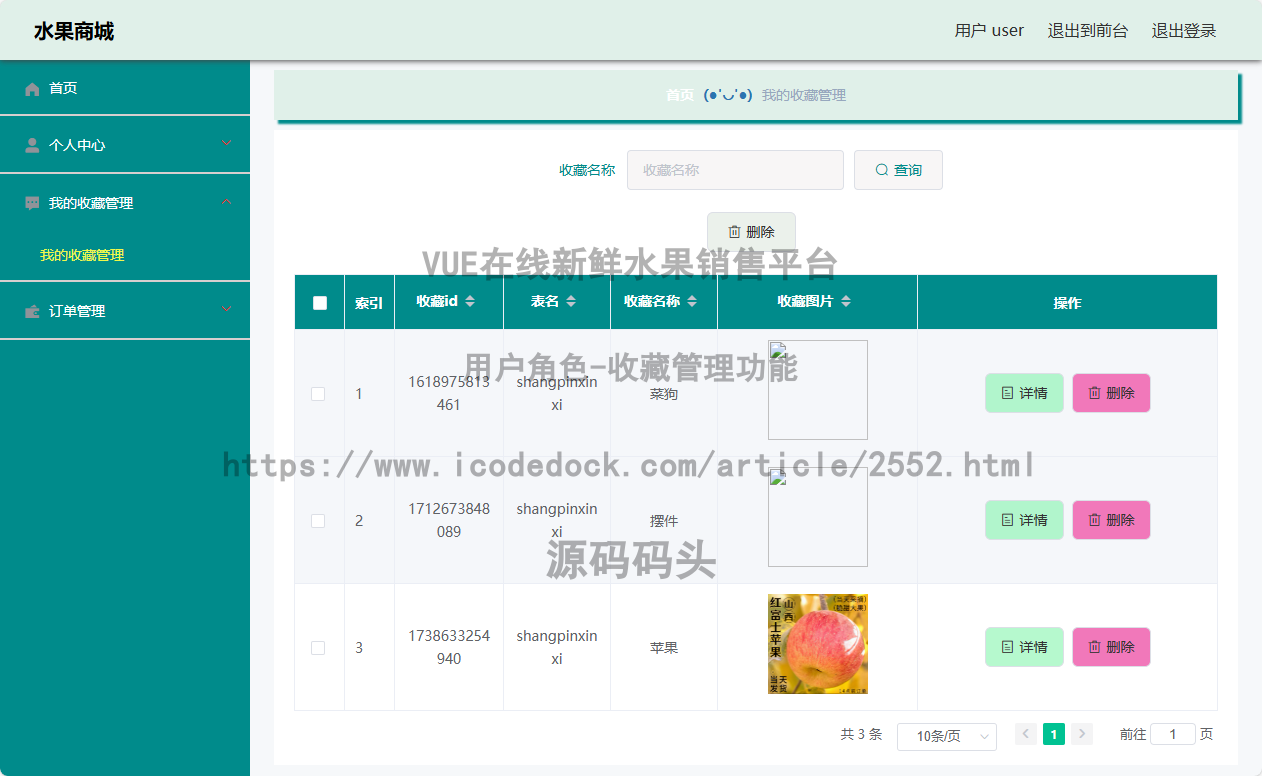
Task: Click the trash icon in top 删除 button
Action: tap(734, 232)
